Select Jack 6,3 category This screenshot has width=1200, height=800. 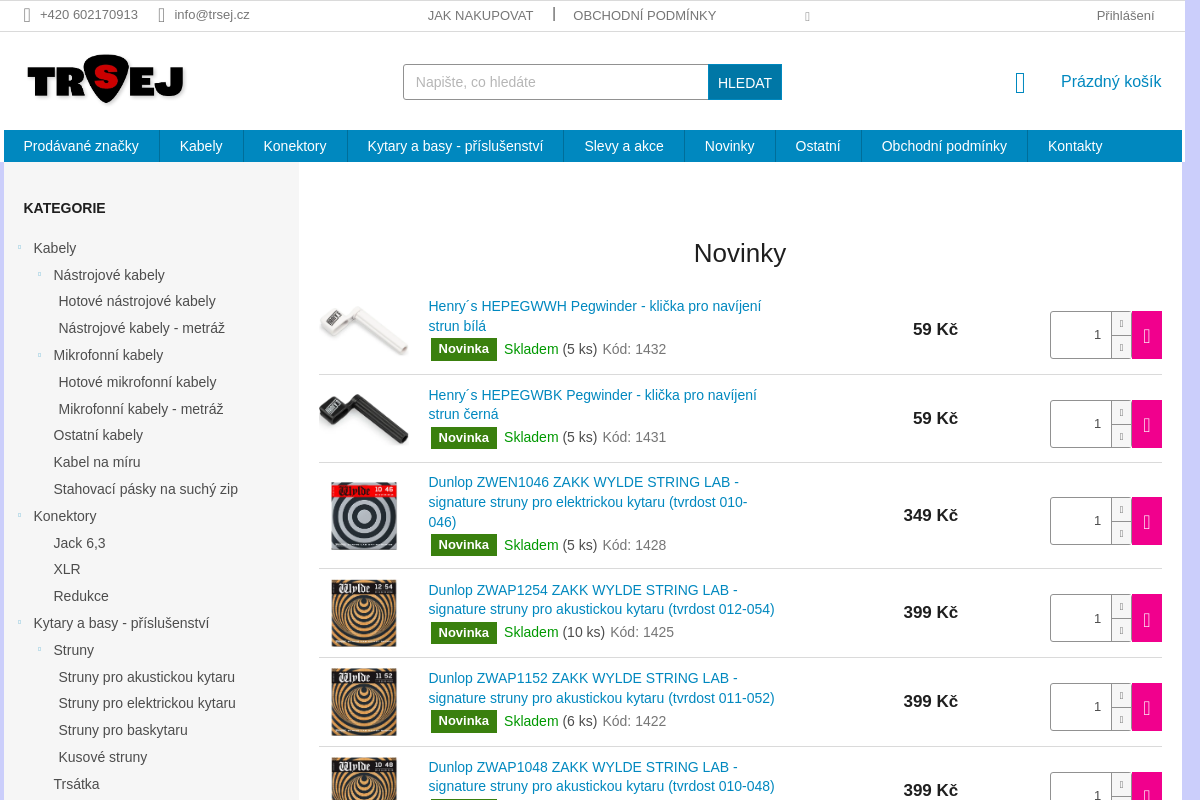click(79, 543)
